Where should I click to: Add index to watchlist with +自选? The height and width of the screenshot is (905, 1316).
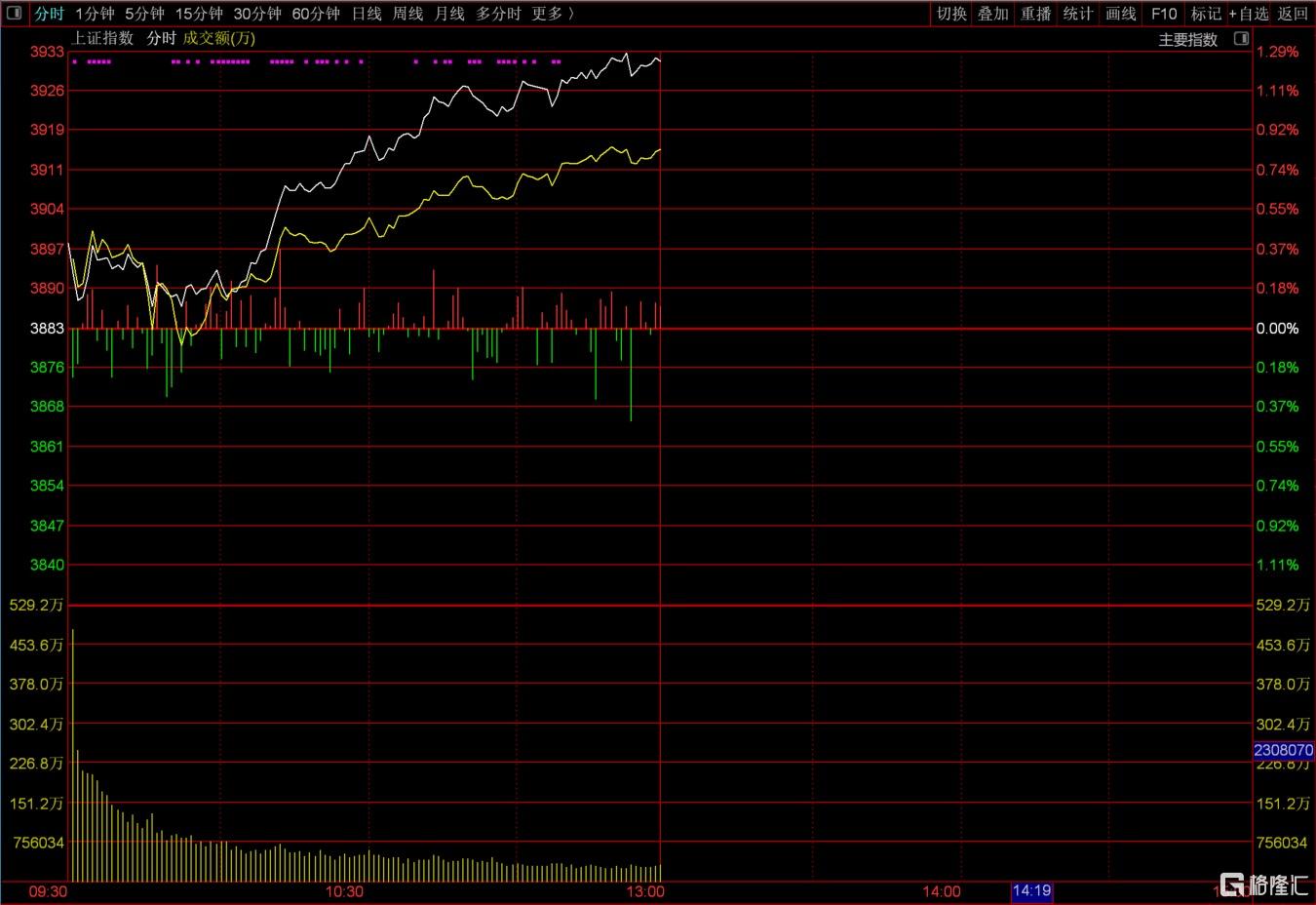(1249, 14)
